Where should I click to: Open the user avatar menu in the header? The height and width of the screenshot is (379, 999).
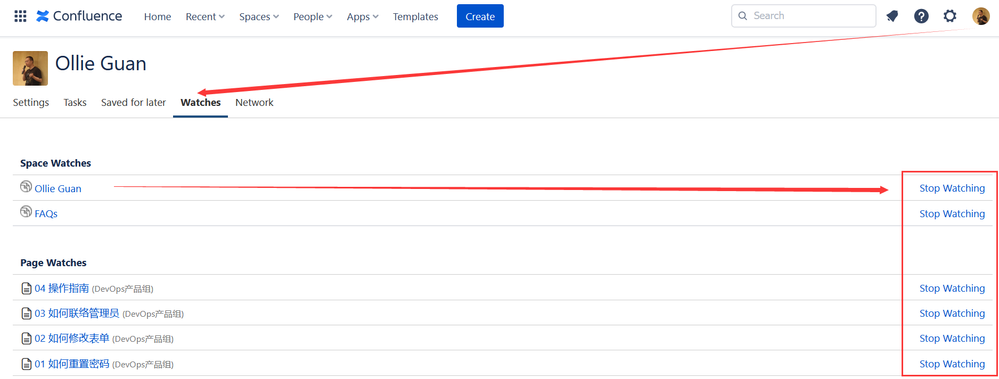[x=981, y=16]
